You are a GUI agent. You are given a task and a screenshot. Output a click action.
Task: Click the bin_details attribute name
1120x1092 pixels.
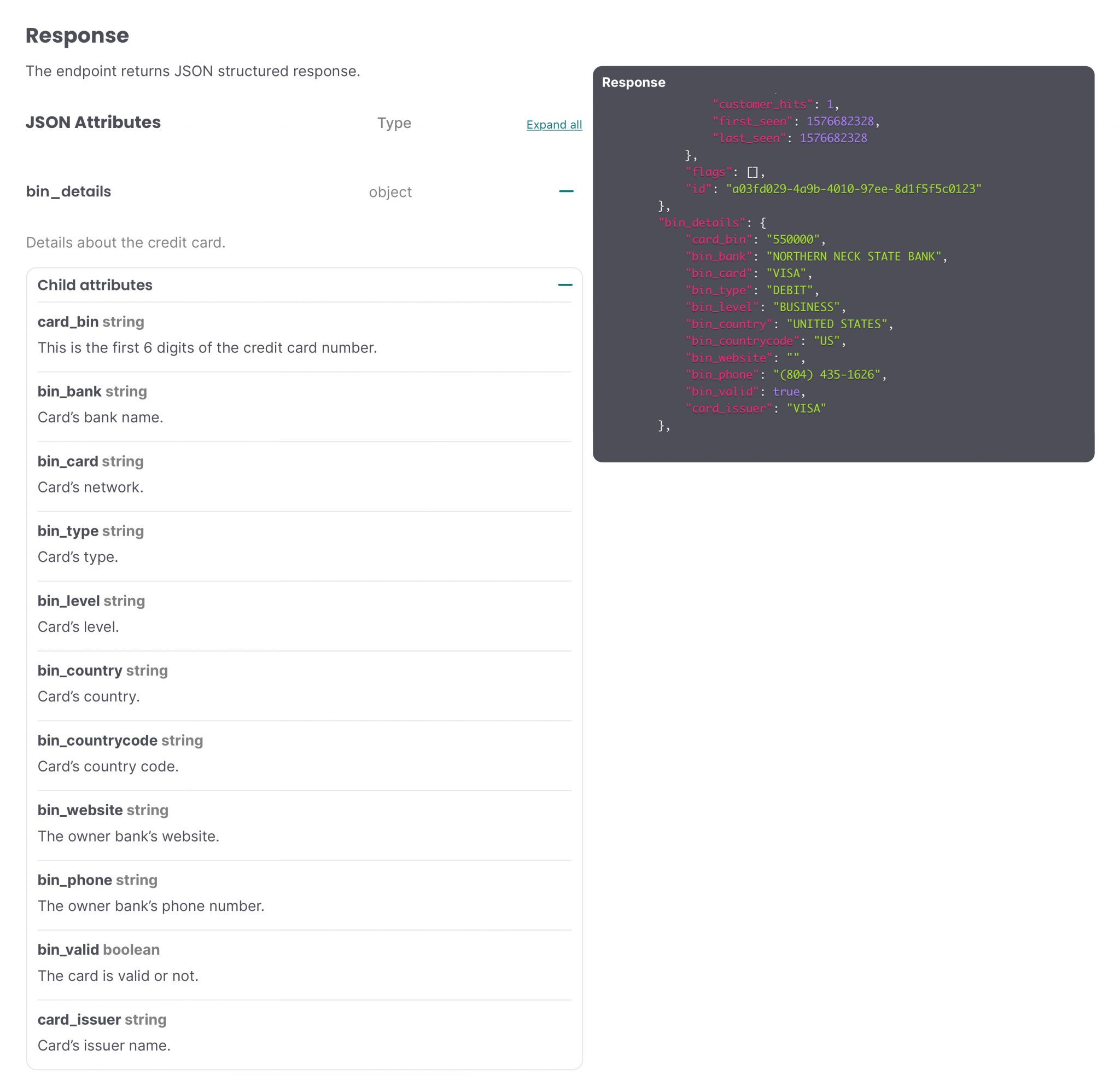[68, 191]
